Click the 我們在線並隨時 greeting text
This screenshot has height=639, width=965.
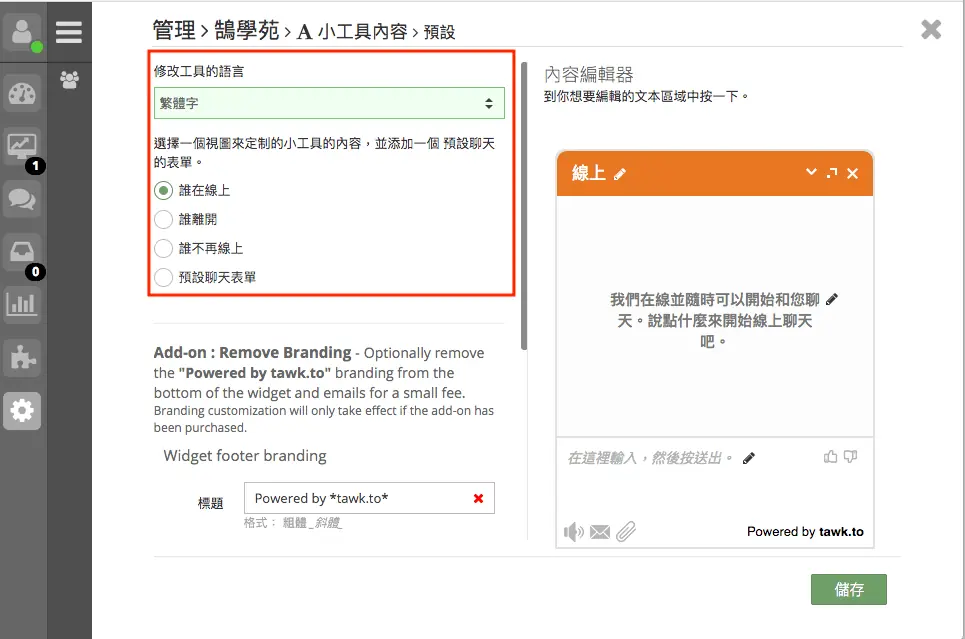(x=715, y=320)
